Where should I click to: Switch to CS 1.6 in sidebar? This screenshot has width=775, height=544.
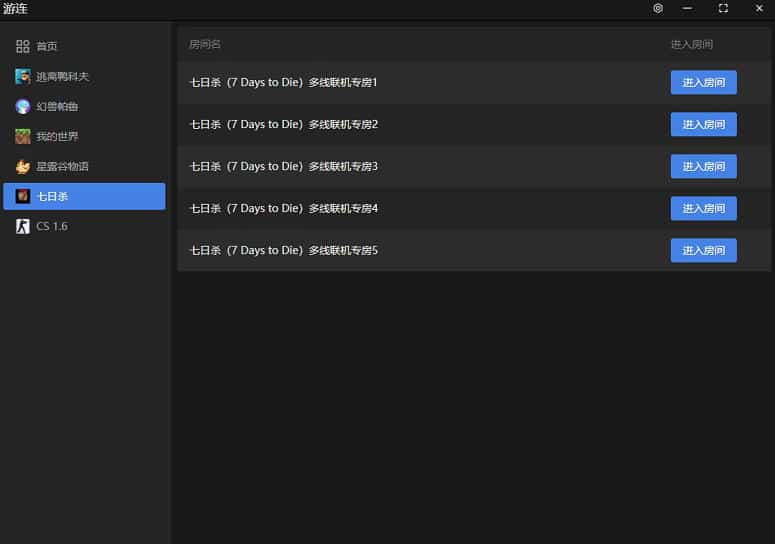click(85, 226)
